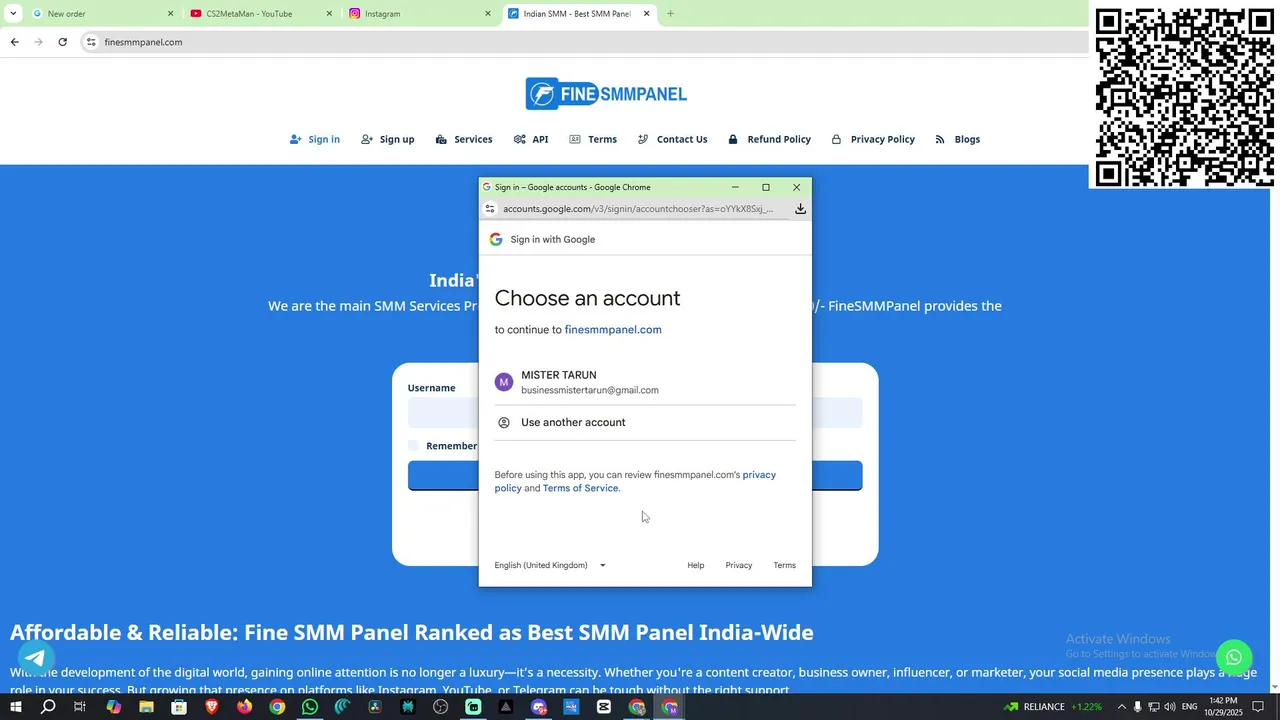Open OBS Studio from the taskbar
1280x720 pixels.
point(441,707)
